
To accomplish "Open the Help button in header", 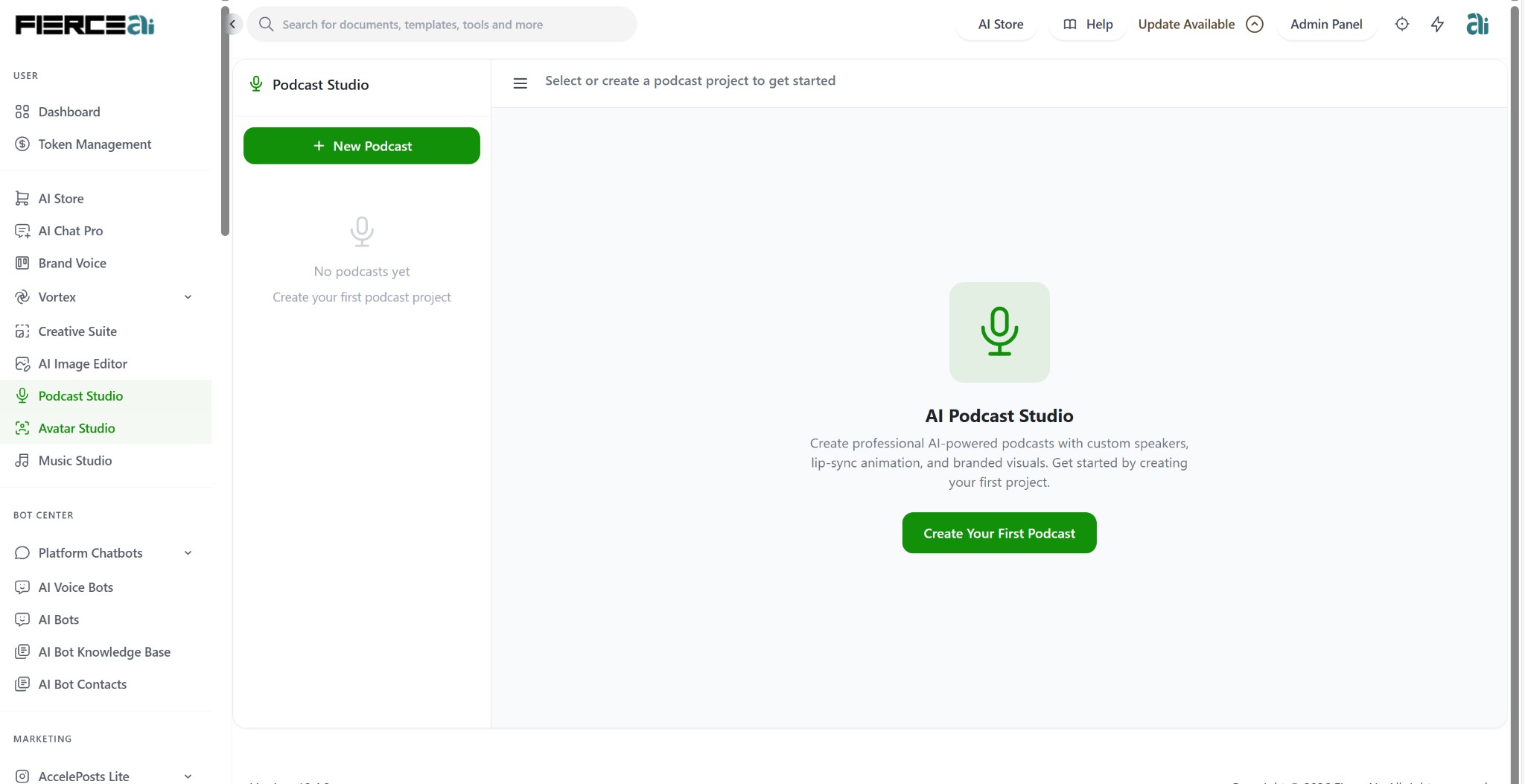I will coord(1087,25).
